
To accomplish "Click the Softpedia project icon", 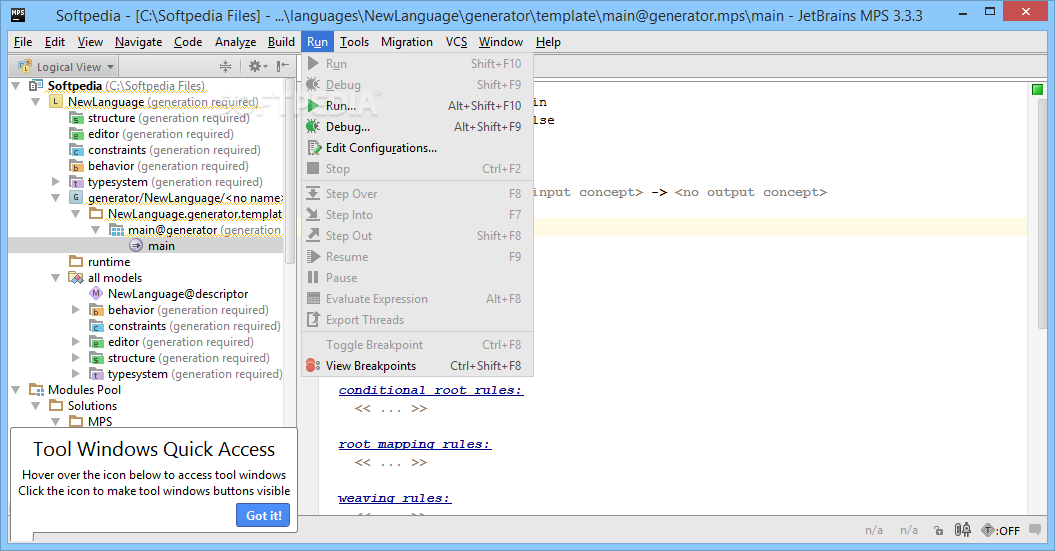I will coord(36,85).
